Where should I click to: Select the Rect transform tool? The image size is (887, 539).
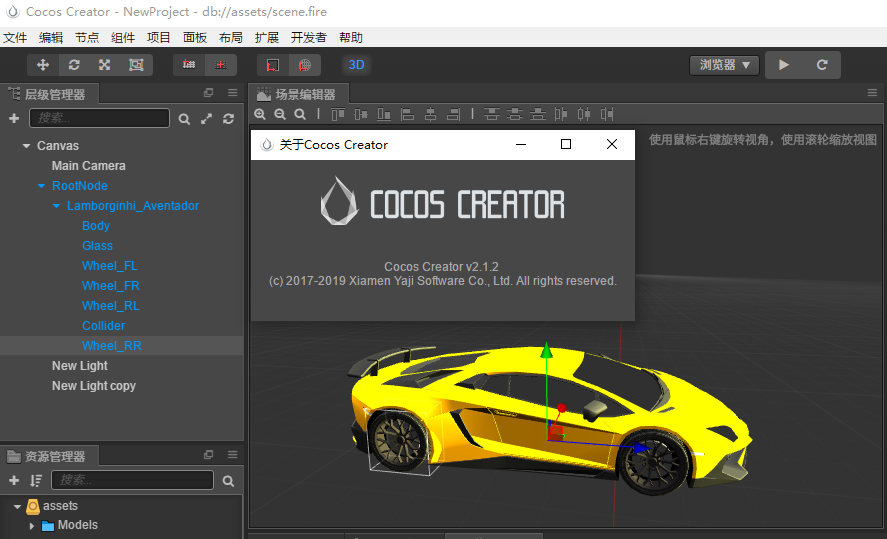coord(135,65)
